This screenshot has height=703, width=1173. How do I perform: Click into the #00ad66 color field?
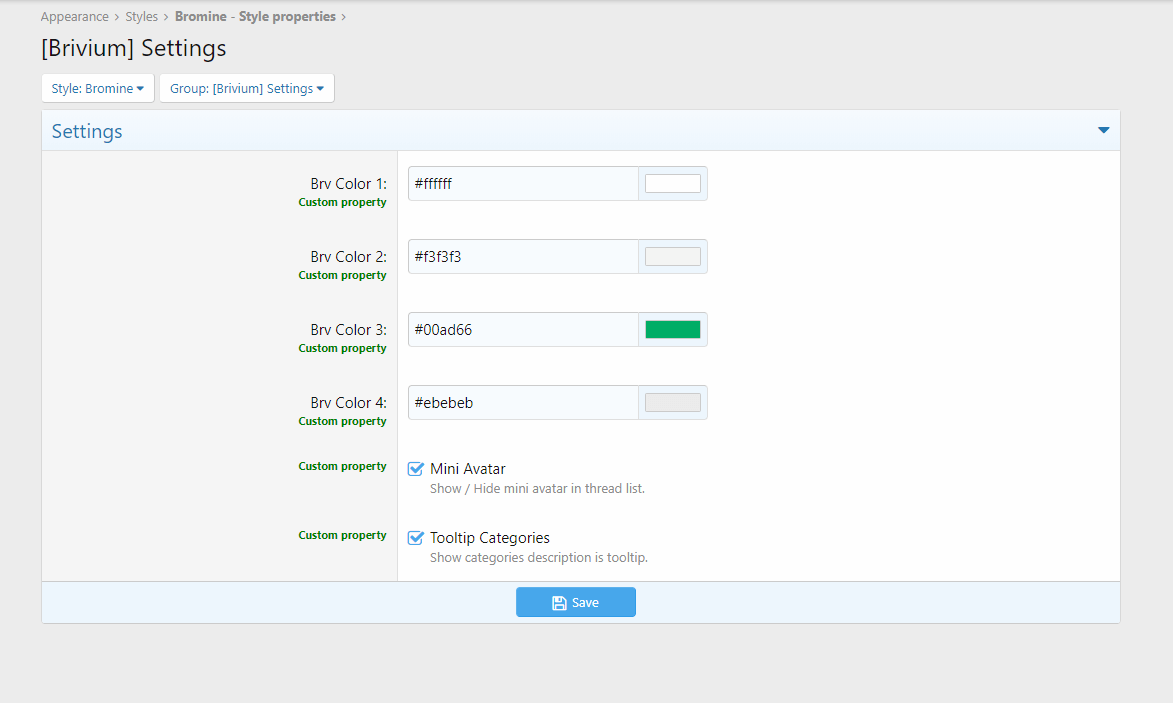[x=522, y=330]
